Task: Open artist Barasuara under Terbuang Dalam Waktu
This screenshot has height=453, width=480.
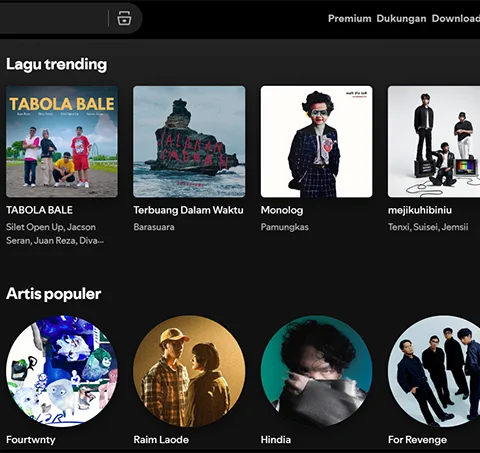Action: pyautogui.click(x=154, y=227)
